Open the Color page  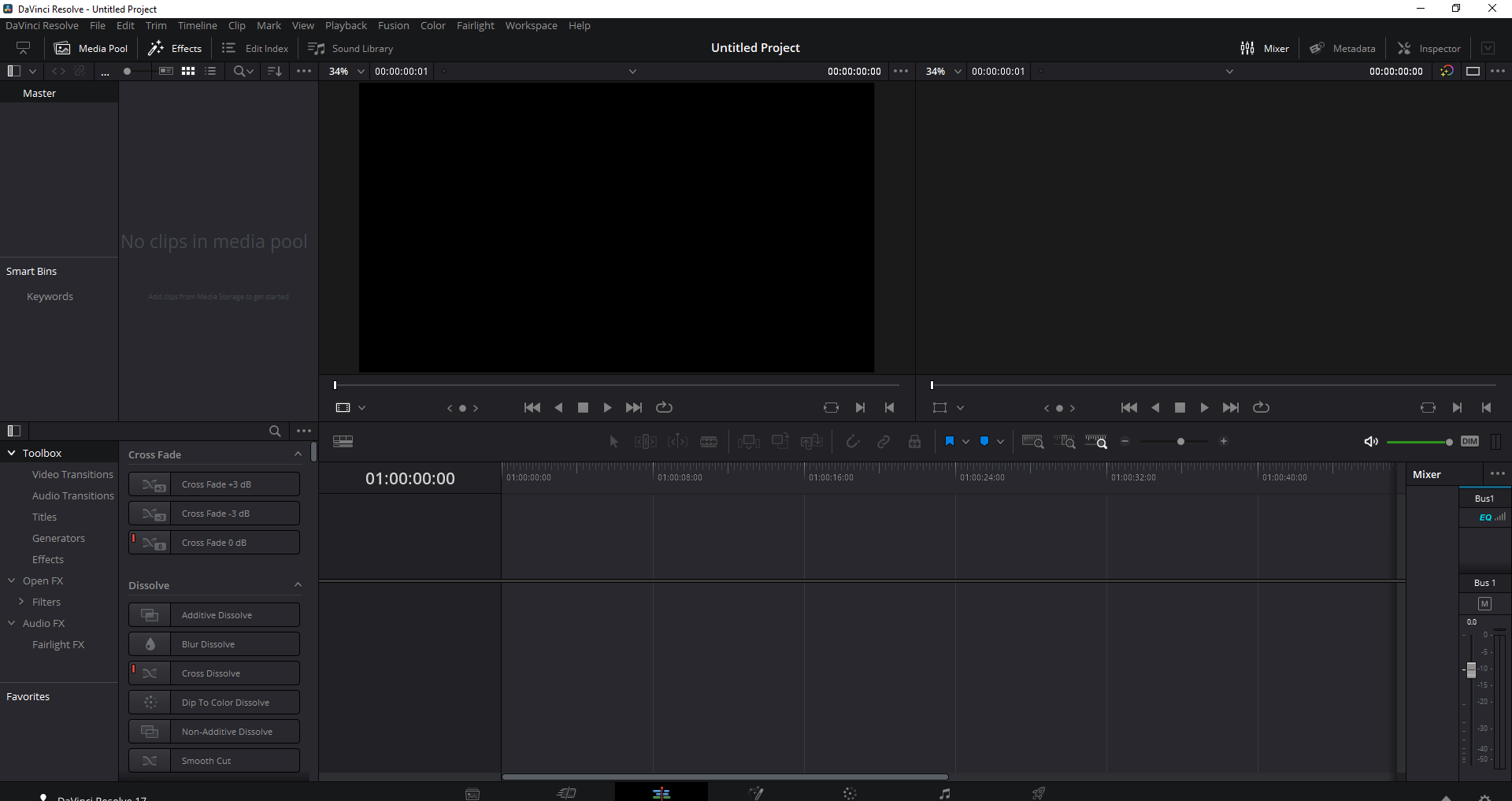[x=850, y=792]
